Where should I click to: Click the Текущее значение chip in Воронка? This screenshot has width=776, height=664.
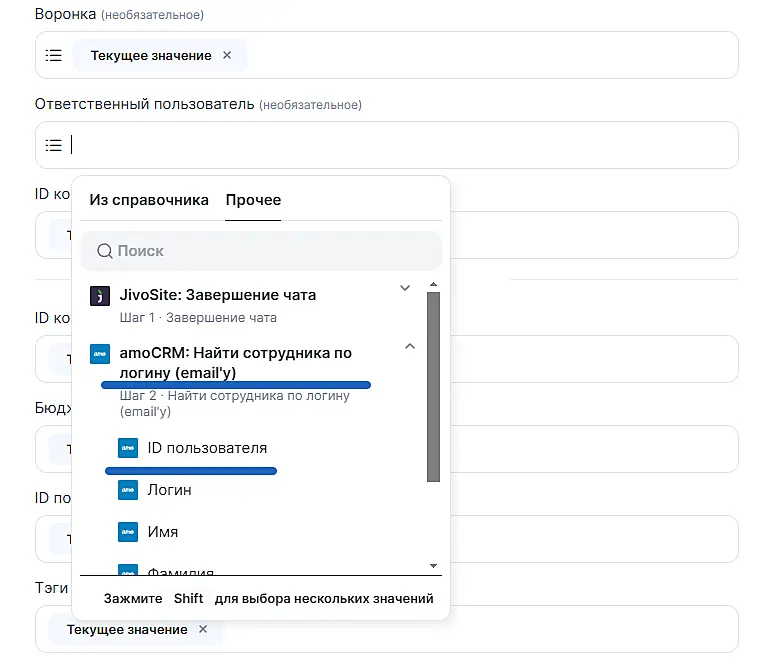point(151,56)
